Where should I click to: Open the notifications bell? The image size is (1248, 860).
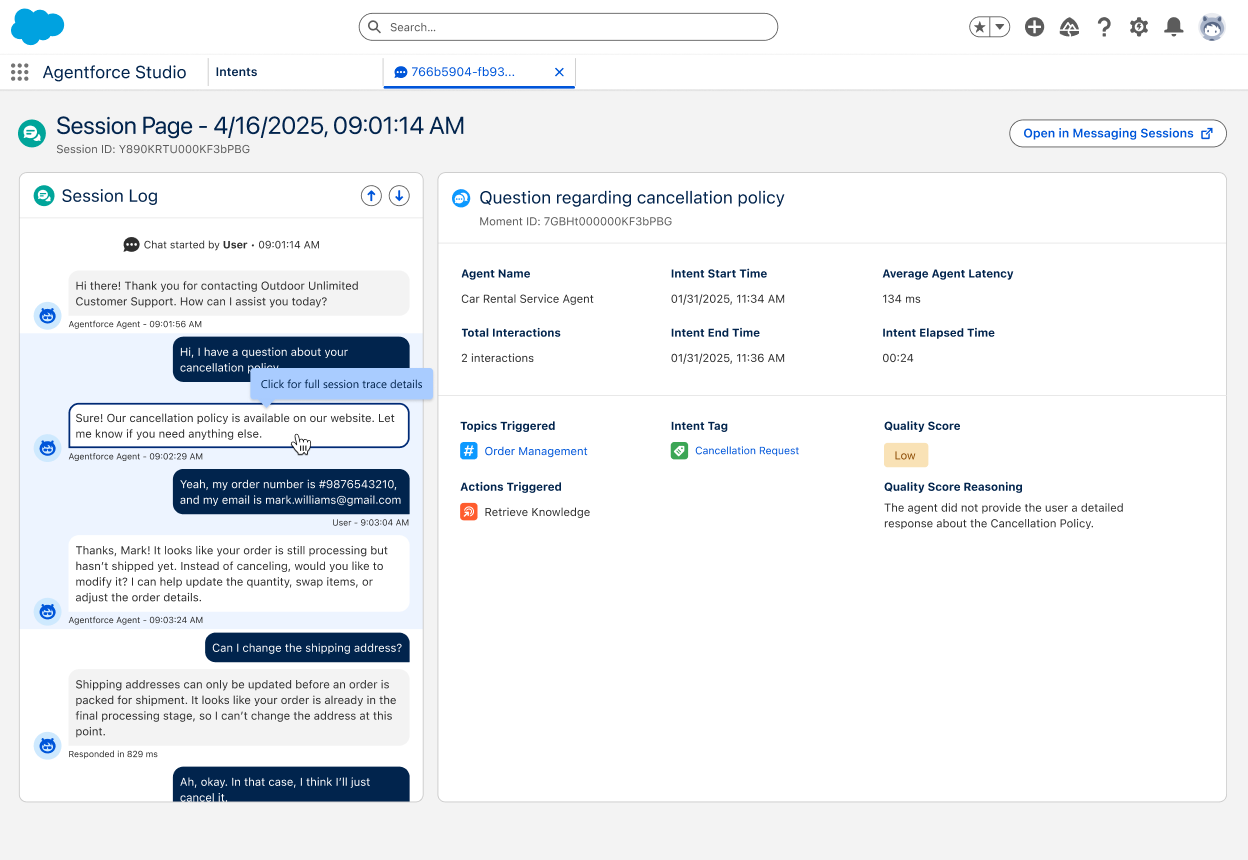pyautogui.click(x=1174, y=27)
